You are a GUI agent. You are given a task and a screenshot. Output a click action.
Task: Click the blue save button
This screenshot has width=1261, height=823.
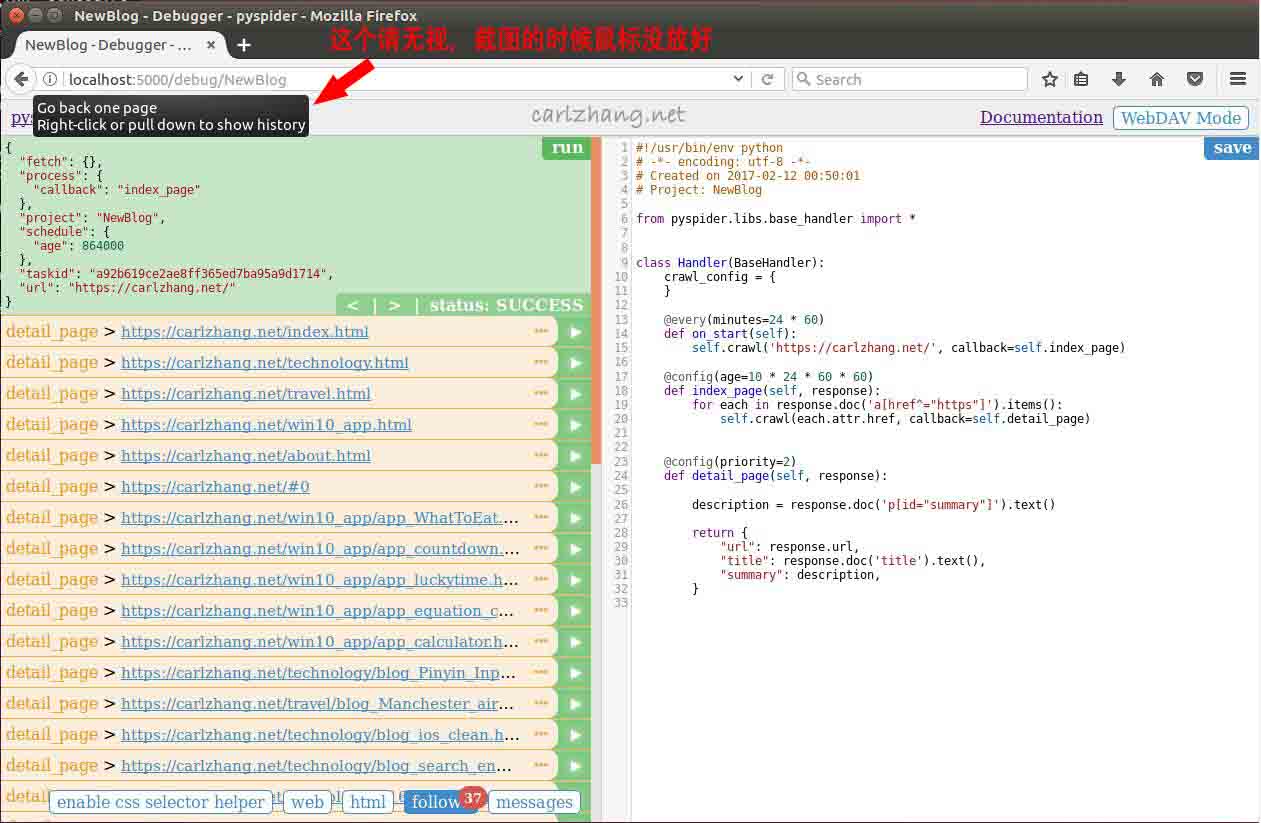tap(1231, 148)
